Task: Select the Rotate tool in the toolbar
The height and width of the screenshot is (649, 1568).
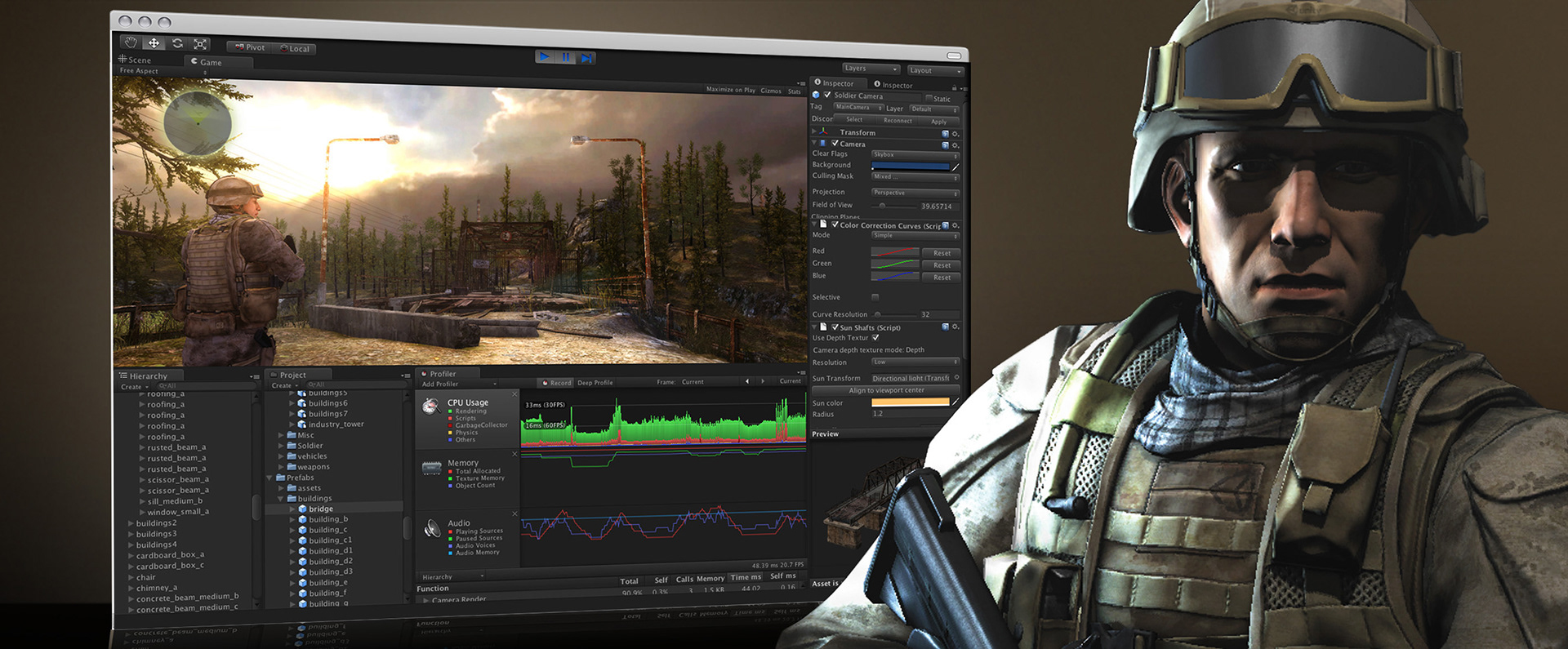Action: 177,44
